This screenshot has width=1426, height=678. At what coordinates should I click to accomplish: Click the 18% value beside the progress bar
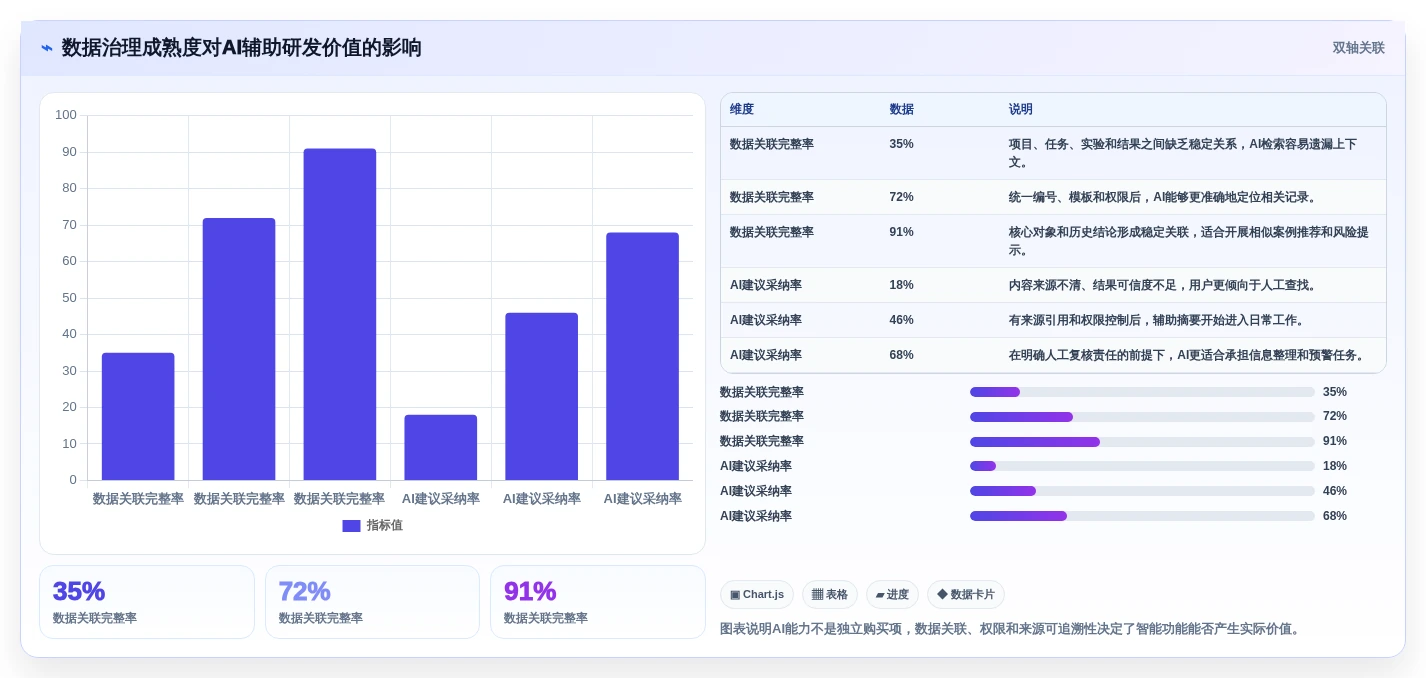pos(1335,466)
